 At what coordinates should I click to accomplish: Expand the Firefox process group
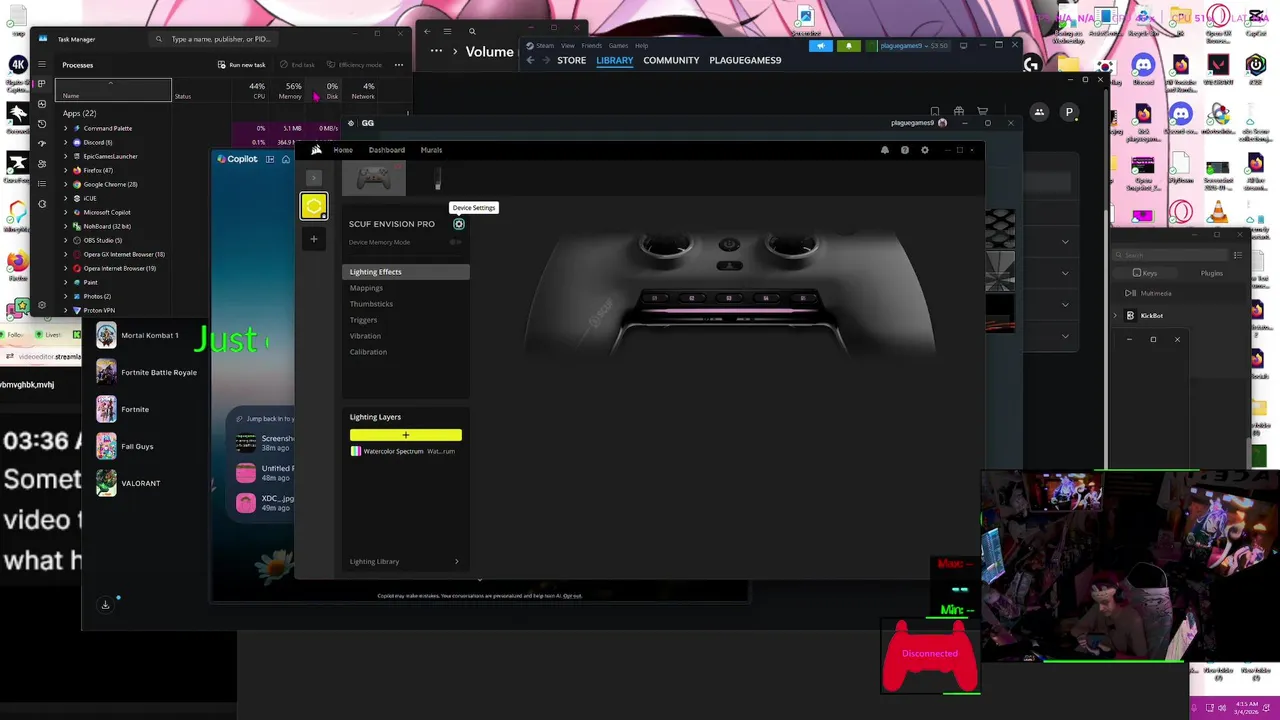66,170
